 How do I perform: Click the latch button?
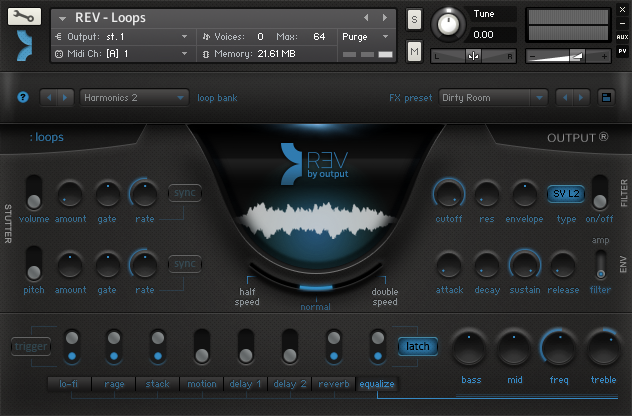[x=418, y=346]
